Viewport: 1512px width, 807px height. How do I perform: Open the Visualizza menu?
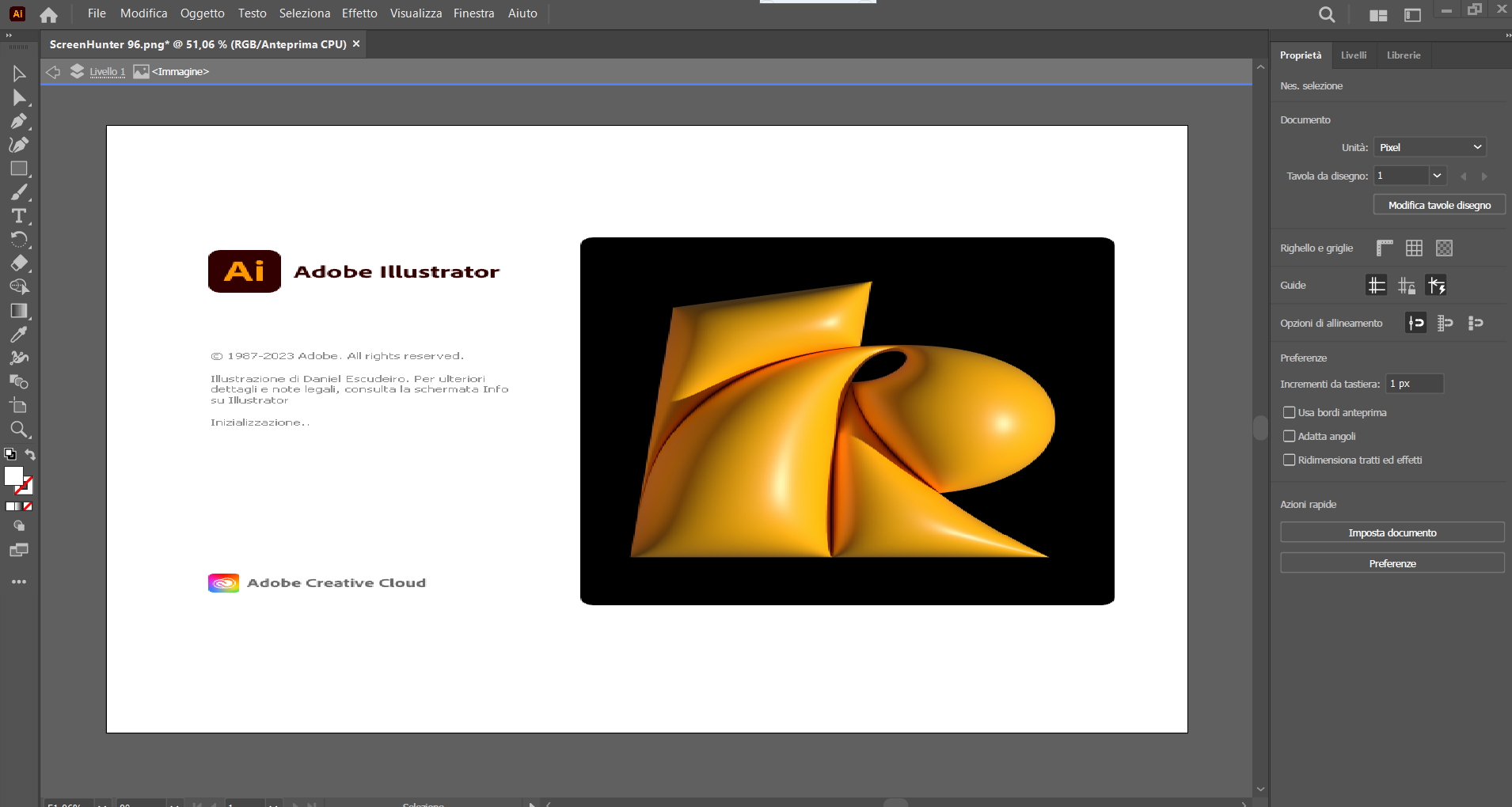(416, 13)
